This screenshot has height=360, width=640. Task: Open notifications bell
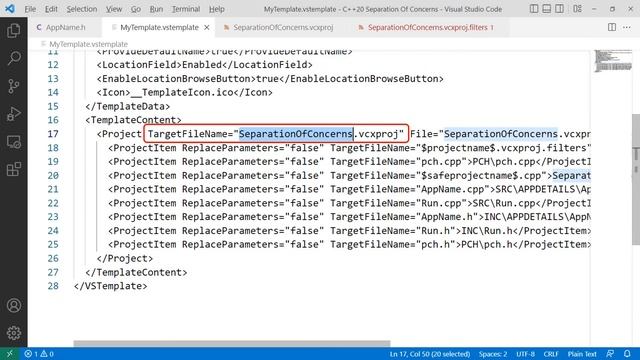point(627,354)
